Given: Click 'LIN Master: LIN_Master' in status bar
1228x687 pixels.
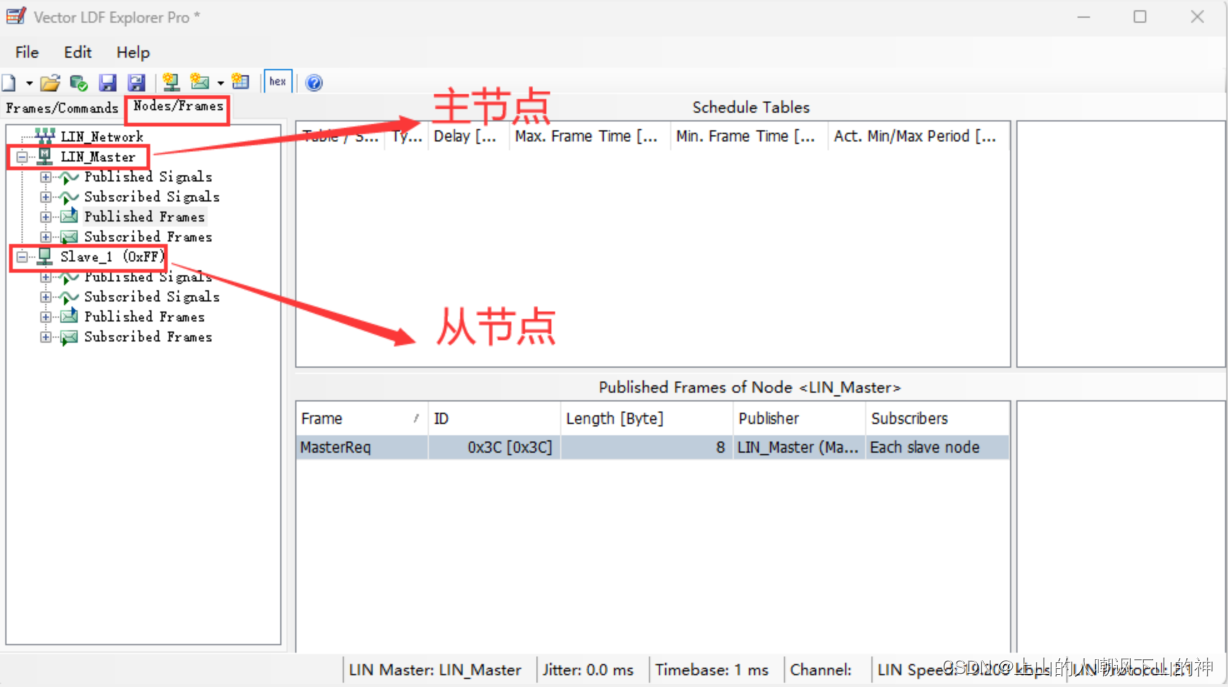Looking at the screenshot, I should pyautogui.click(x=435, y=670).
